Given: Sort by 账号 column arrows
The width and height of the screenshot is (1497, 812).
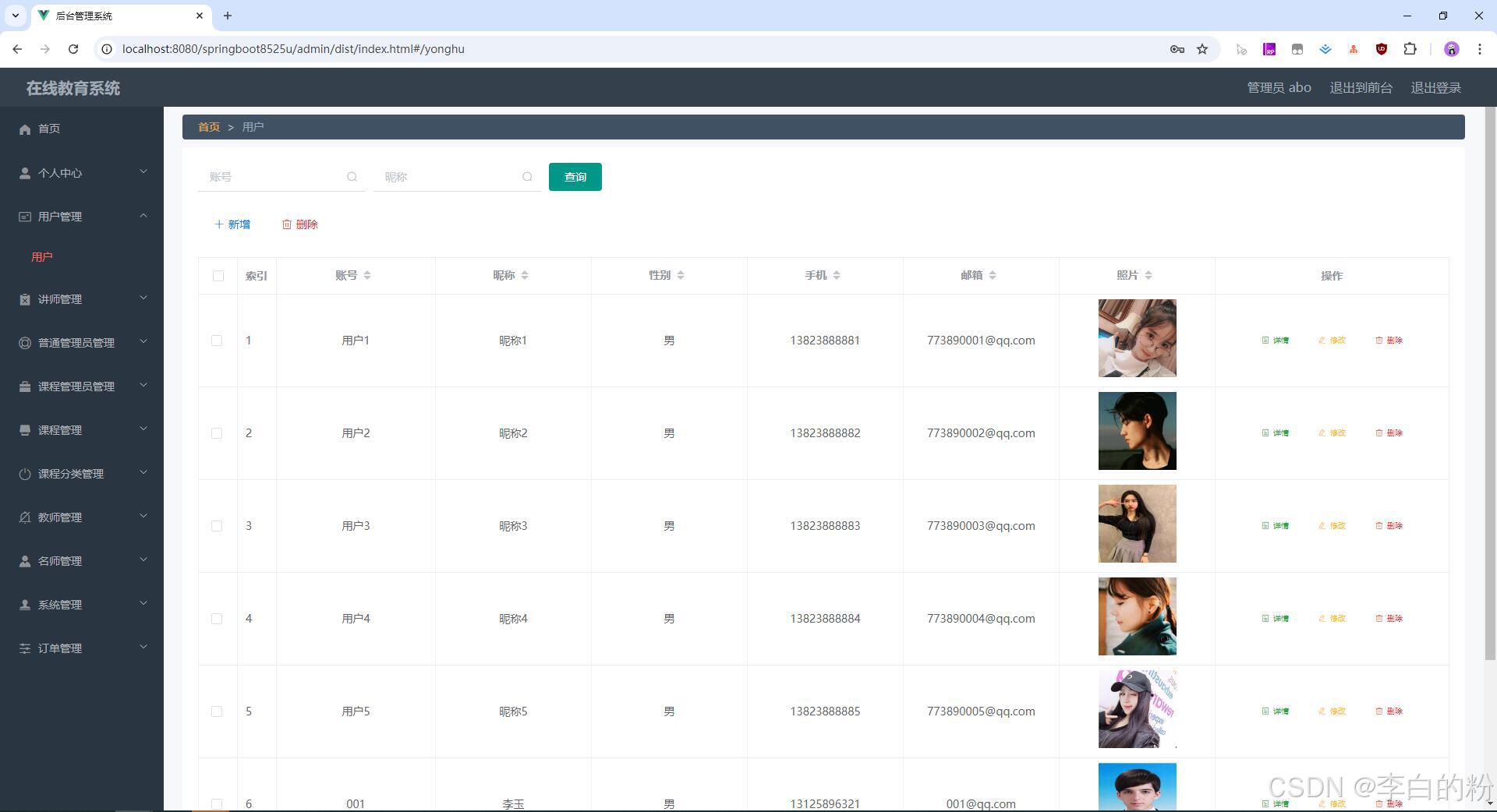Looking at the screenshot, I should click(x=367, y=275).
